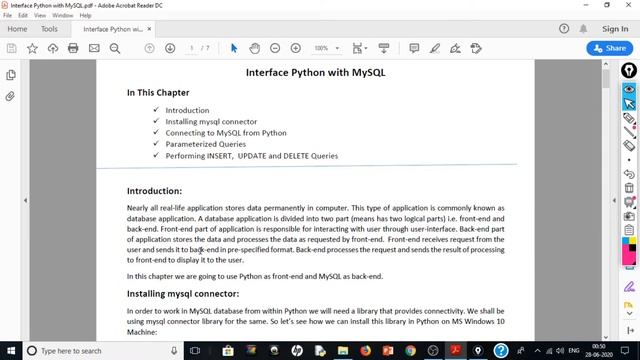Toggle the eye visibility overlay icon

[629, 89]
